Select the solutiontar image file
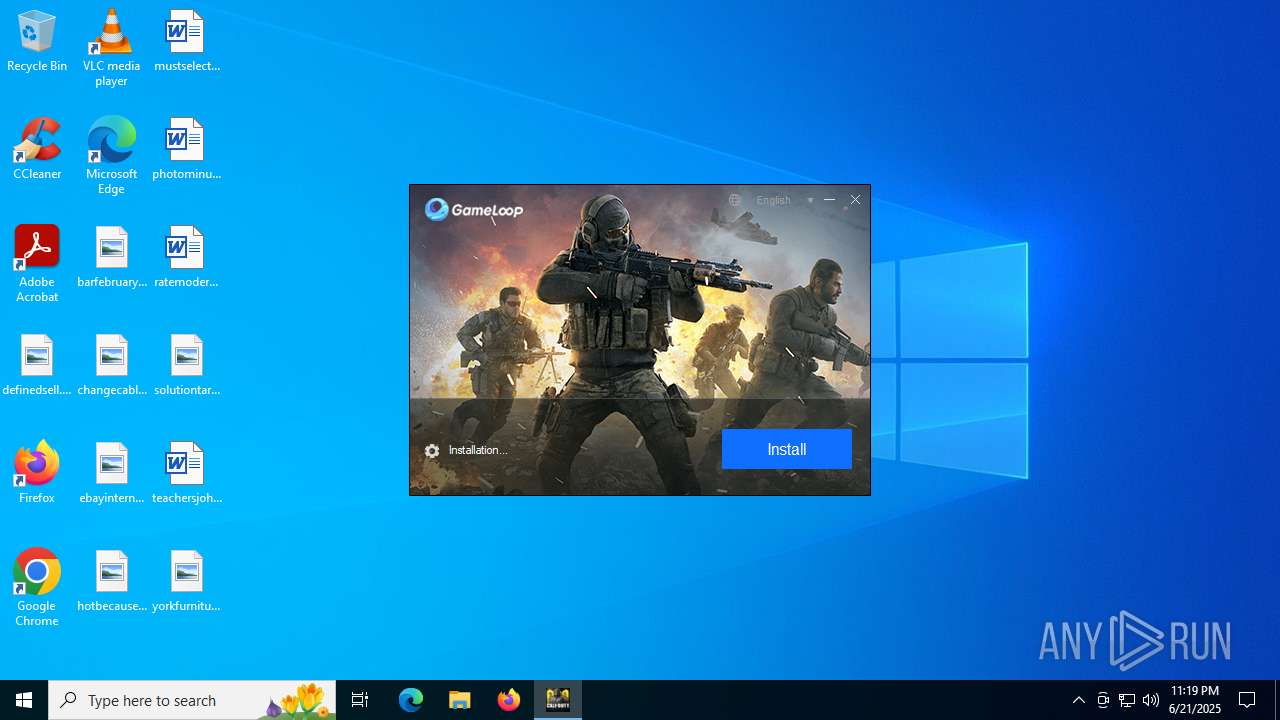Image resolution: width=1280 pixels, height=720 pixels. pyautogui.click(x=186, y=365)
